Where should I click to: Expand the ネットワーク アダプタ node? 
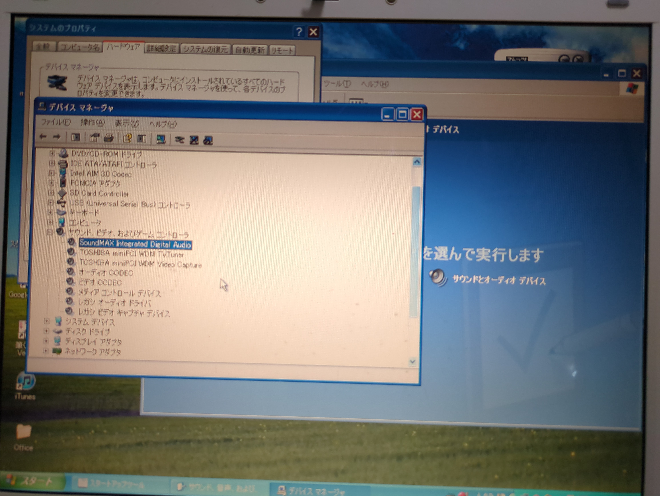[46, 350]
